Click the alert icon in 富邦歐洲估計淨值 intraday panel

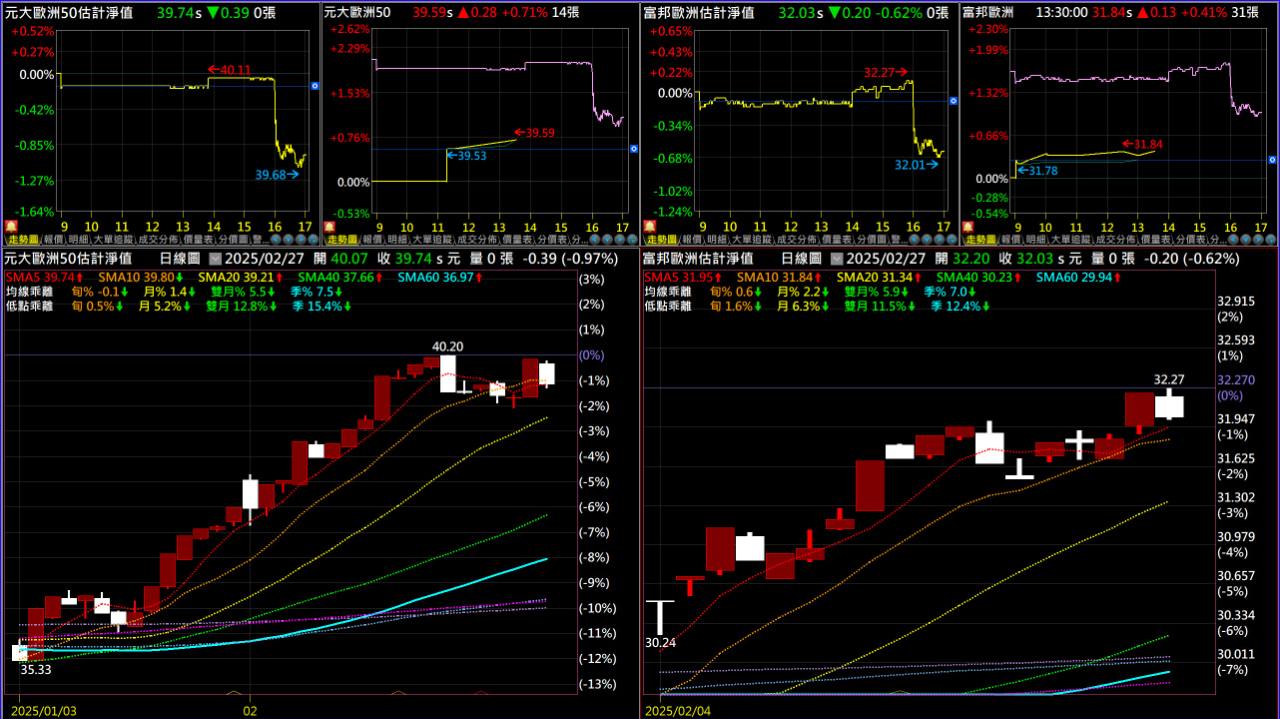(647, 227)
